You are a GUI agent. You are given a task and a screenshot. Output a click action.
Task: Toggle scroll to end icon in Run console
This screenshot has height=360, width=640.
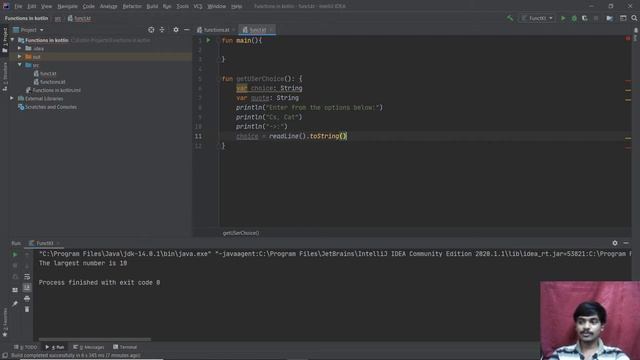click(27, 287)
